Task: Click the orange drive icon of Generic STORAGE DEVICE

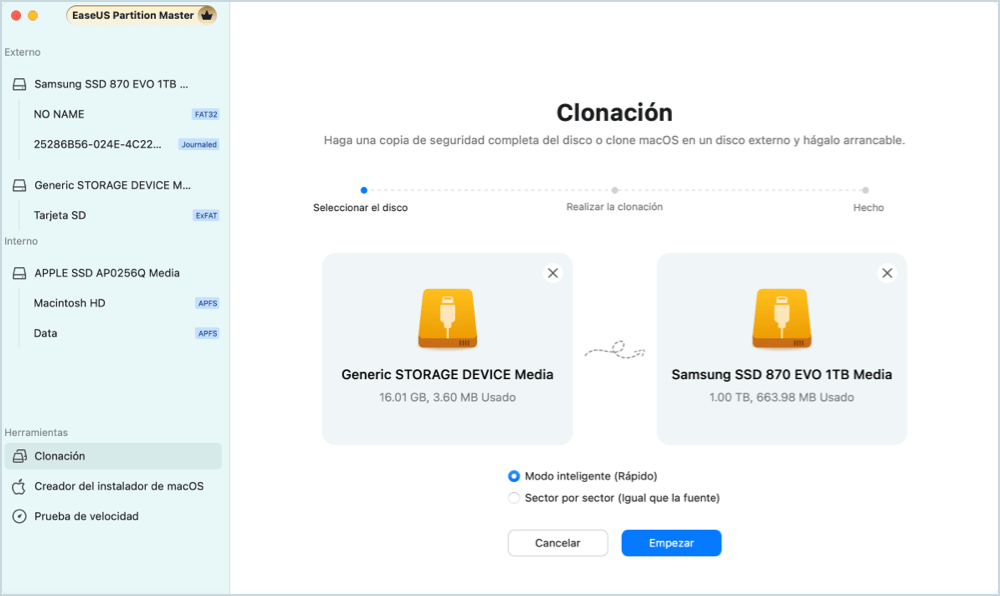Action: [x=448, y=319]
